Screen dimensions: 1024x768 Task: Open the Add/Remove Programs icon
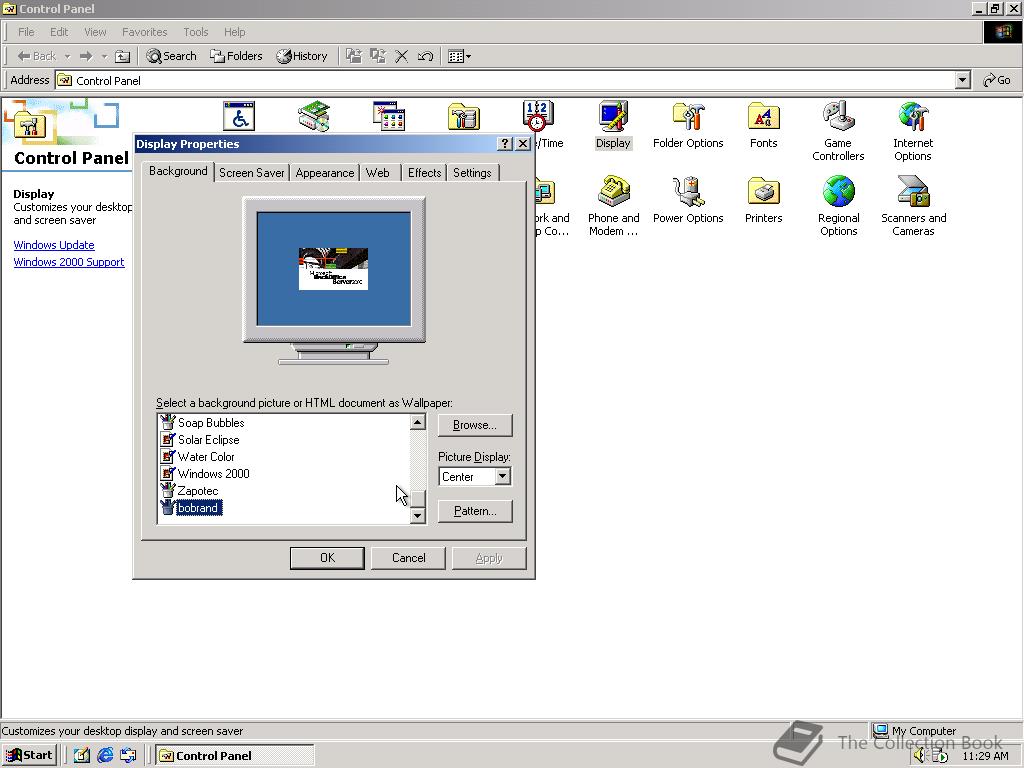[389, 116]
